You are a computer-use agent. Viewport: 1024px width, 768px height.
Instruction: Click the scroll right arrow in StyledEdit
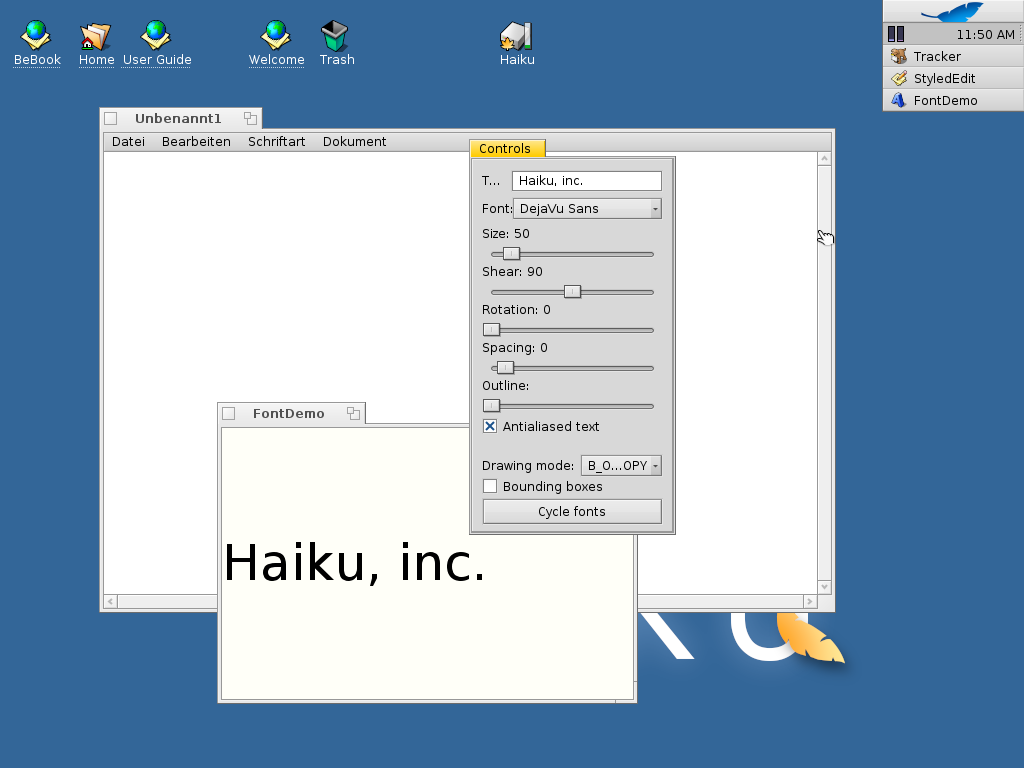pos(810,601)
